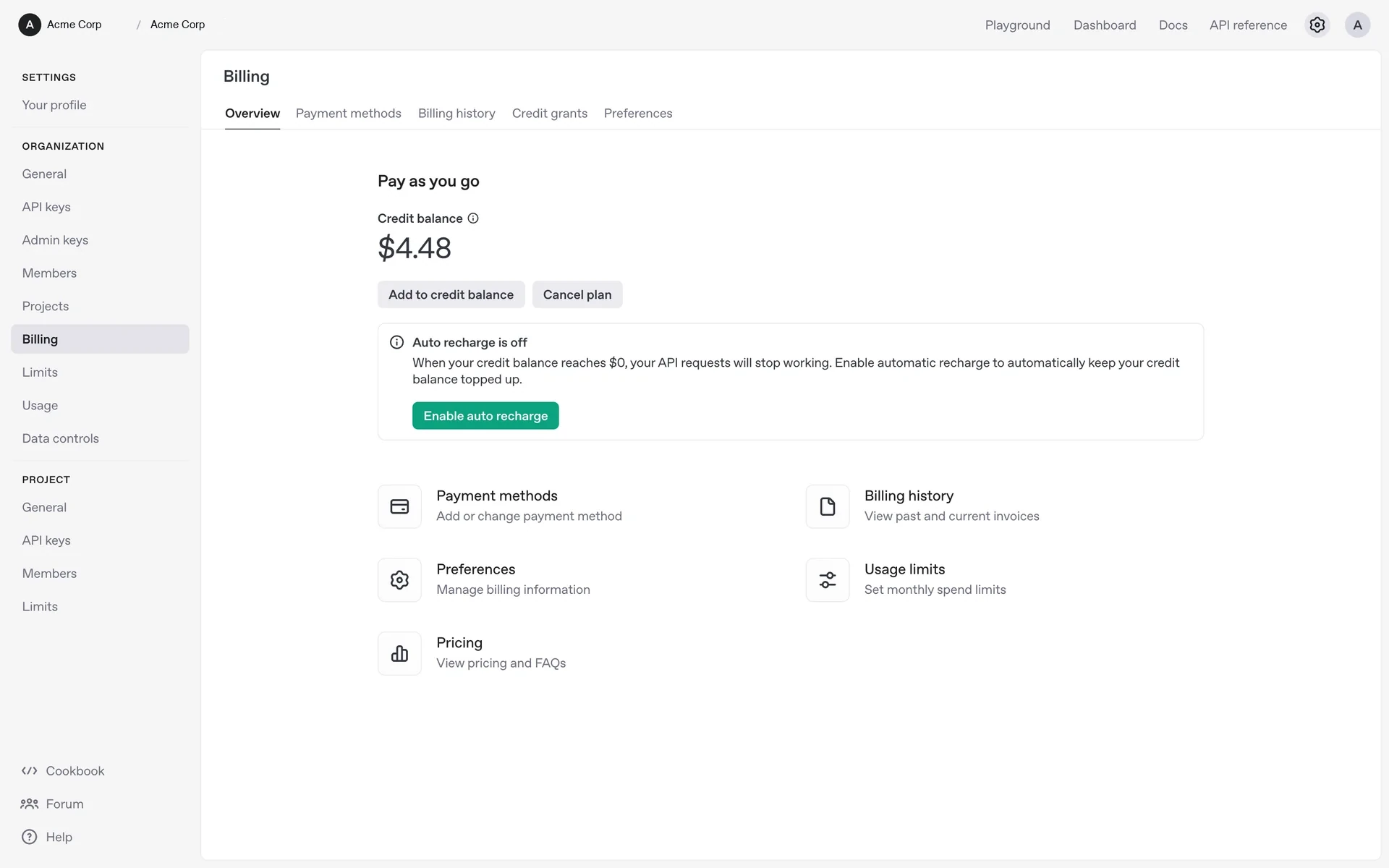Click the Preferences gear icon card
The width and height of the screenshot is (1389, 868).
[399, 580]
